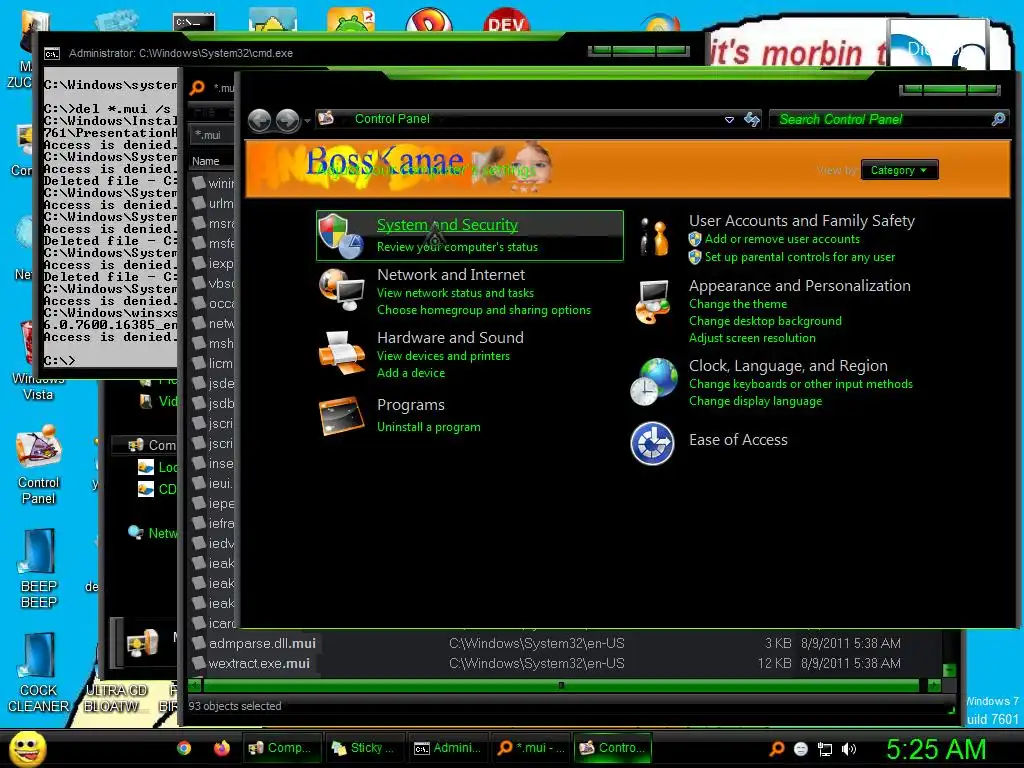Click scroll down arrow in search results list
The image size is (1024, 768).
(x=950, y=671)
